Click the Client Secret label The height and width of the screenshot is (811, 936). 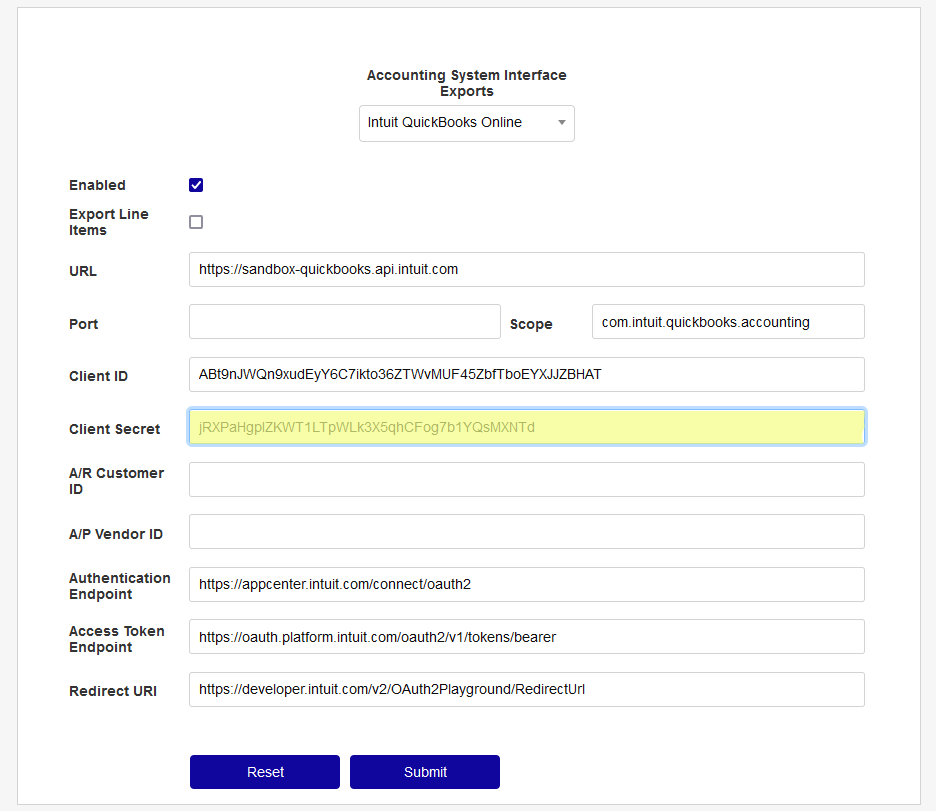(x=115, y=429)
